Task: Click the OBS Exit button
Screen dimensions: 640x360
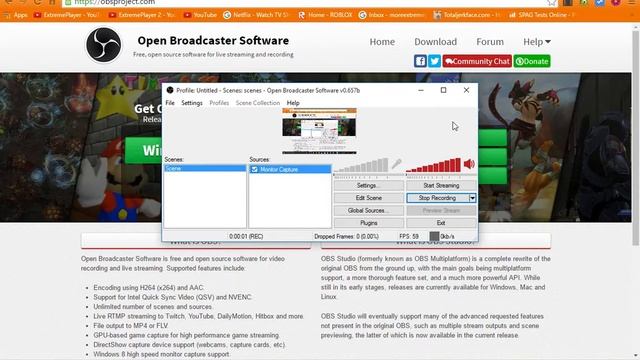Action: (x=441, y=223)
